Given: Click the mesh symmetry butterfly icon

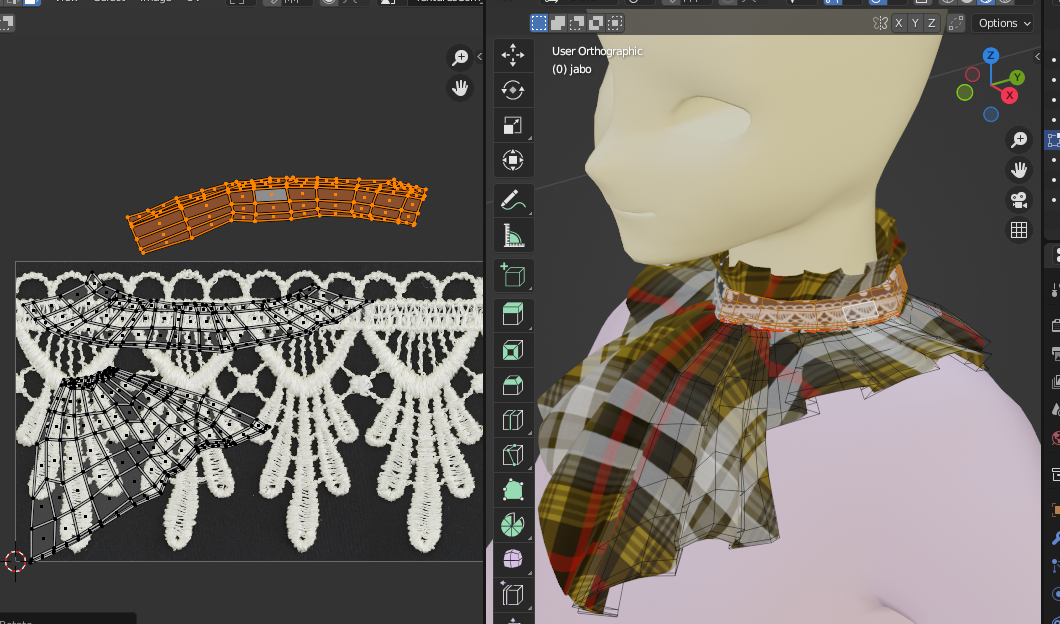Looking at the screenshot, I should (880, 23).
